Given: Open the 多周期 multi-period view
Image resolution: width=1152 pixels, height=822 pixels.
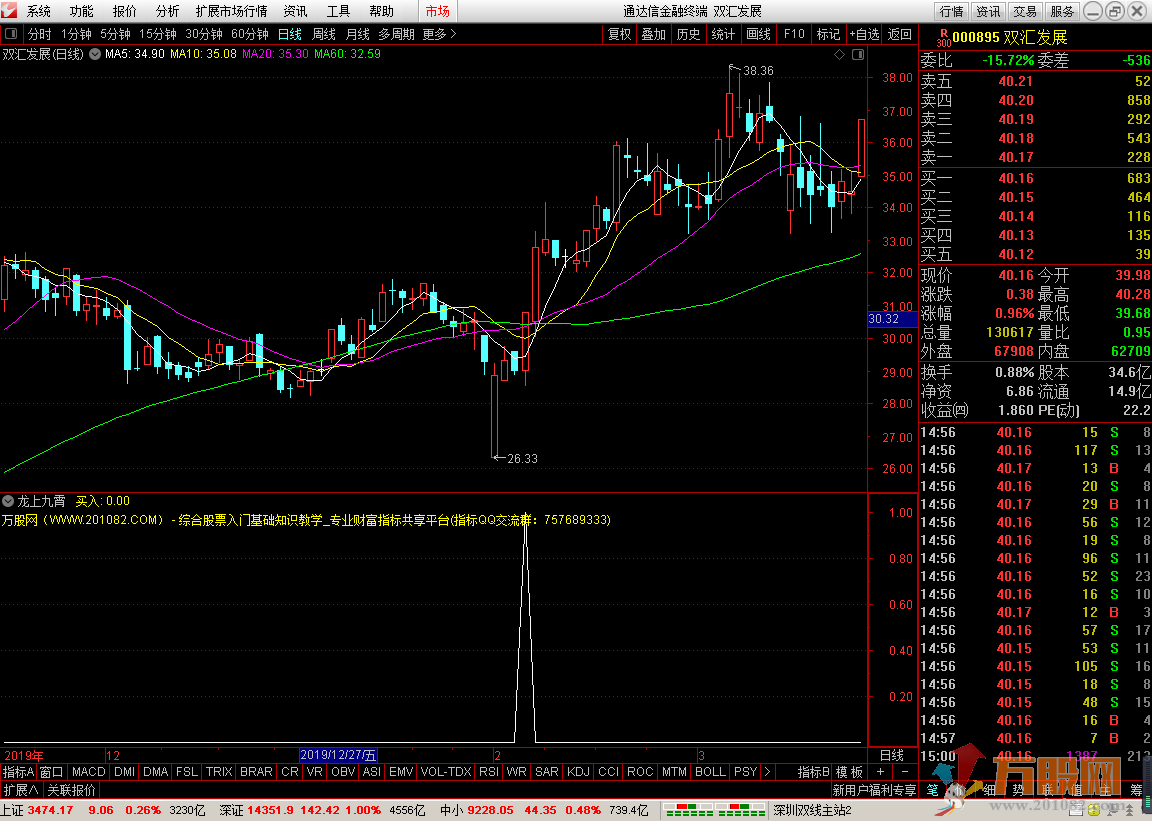Looking at the screenshot, I should [x=397, y=34].
